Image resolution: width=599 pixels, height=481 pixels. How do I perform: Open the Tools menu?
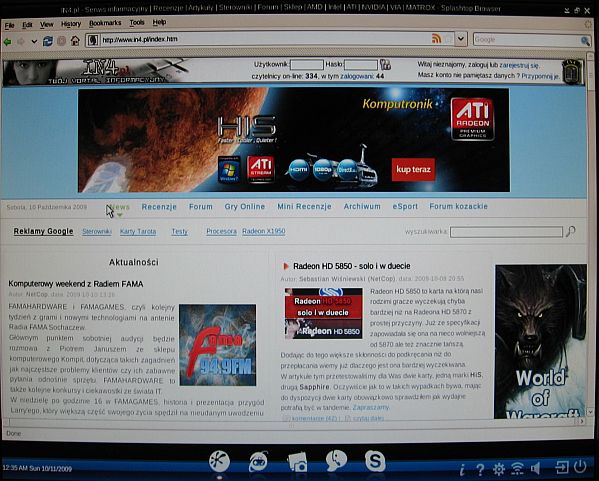coord(137,23)
